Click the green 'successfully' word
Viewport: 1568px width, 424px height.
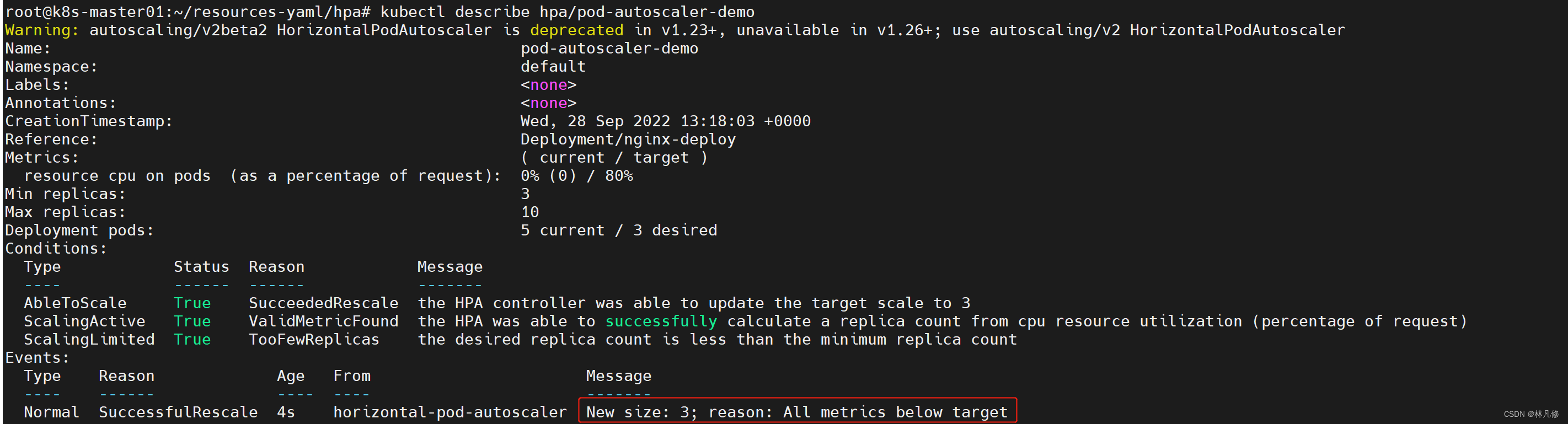[660, 321]
